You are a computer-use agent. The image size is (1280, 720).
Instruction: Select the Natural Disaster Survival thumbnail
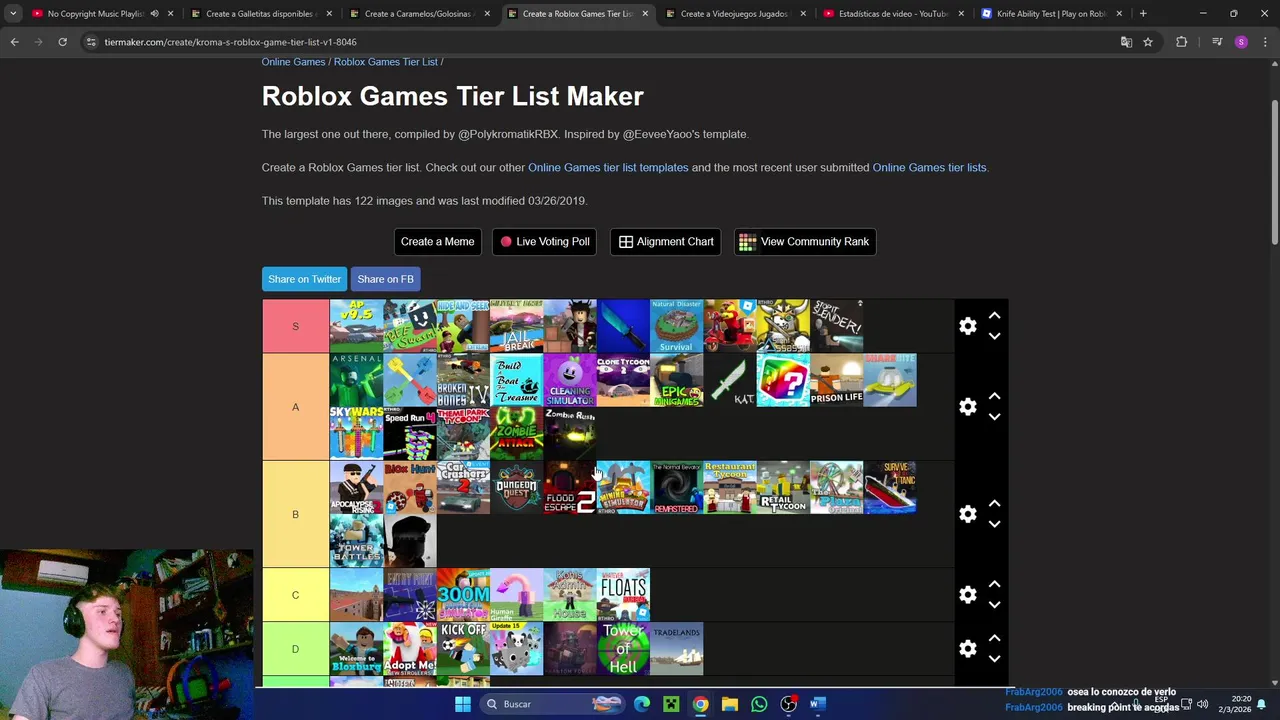click(676, 326)
